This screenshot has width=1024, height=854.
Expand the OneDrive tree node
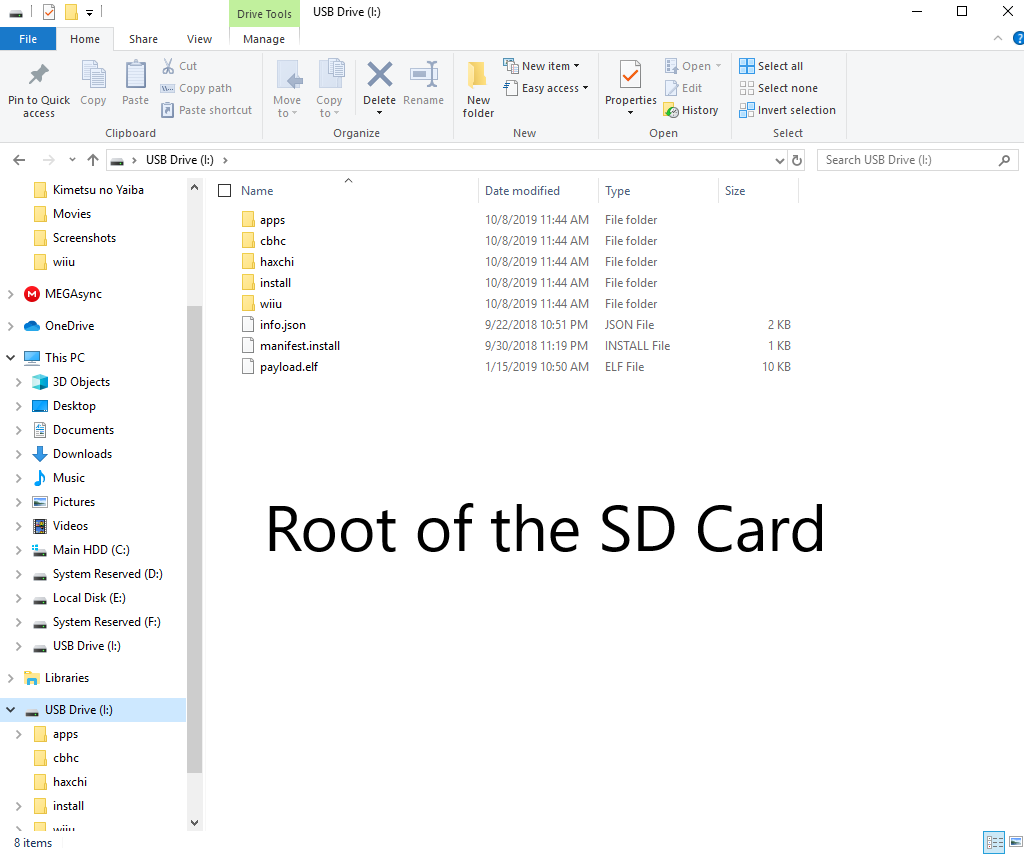coord(10,326)
